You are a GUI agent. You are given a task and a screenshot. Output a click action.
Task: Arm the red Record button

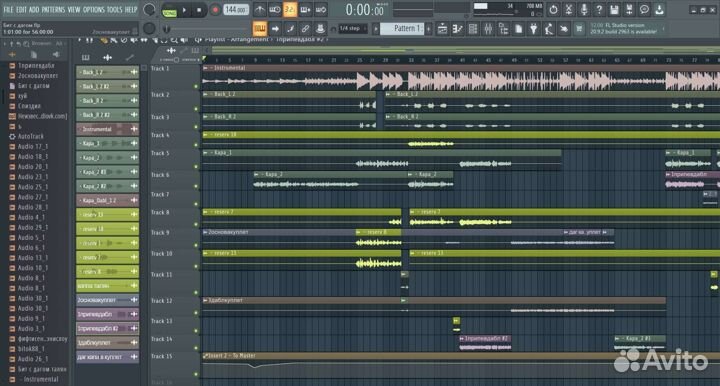pyautogui.click(x=215, y=10)
